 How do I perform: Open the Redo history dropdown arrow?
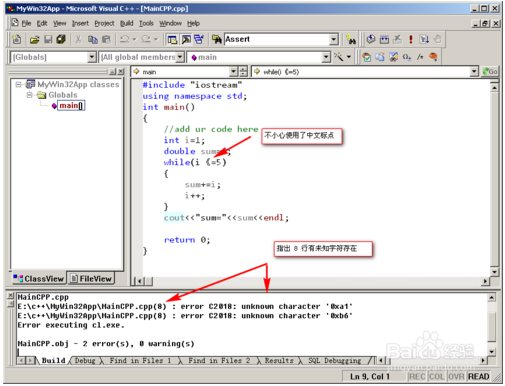click(156, 39)
